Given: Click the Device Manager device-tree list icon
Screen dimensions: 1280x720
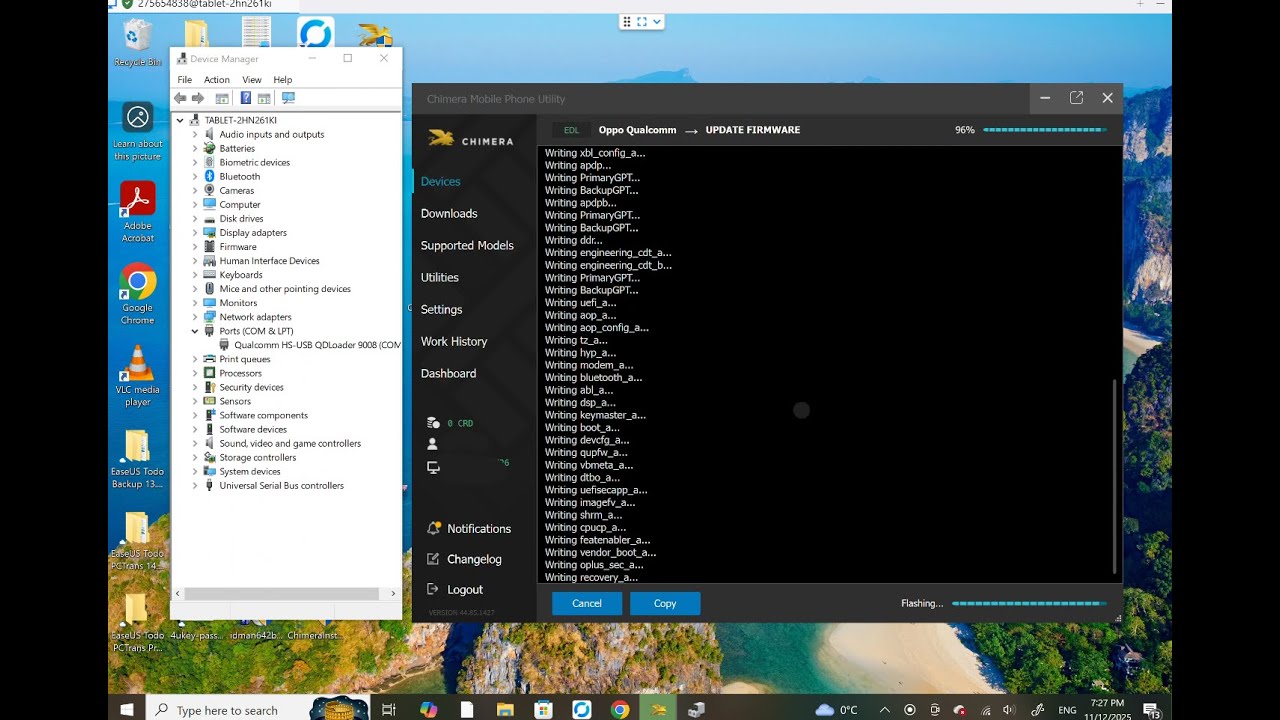Looking at the screenshot, I should click(222, 98).
